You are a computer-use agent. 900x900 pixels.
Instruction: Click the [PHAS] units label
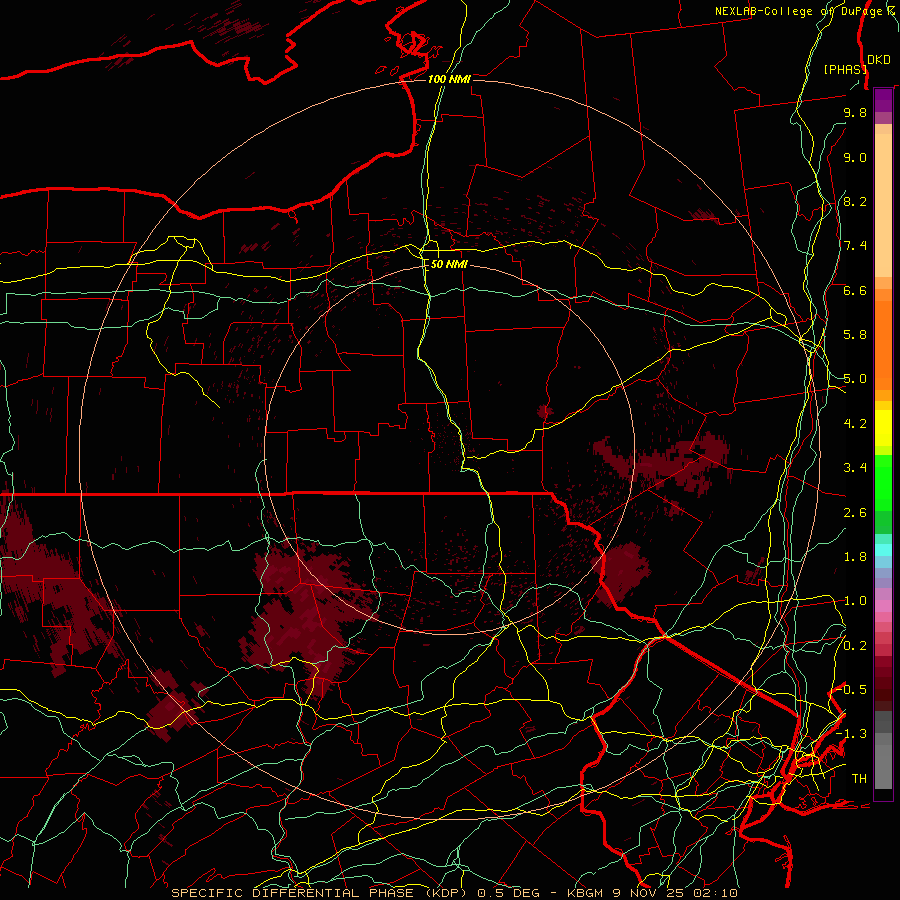click(x=845, y=69)
